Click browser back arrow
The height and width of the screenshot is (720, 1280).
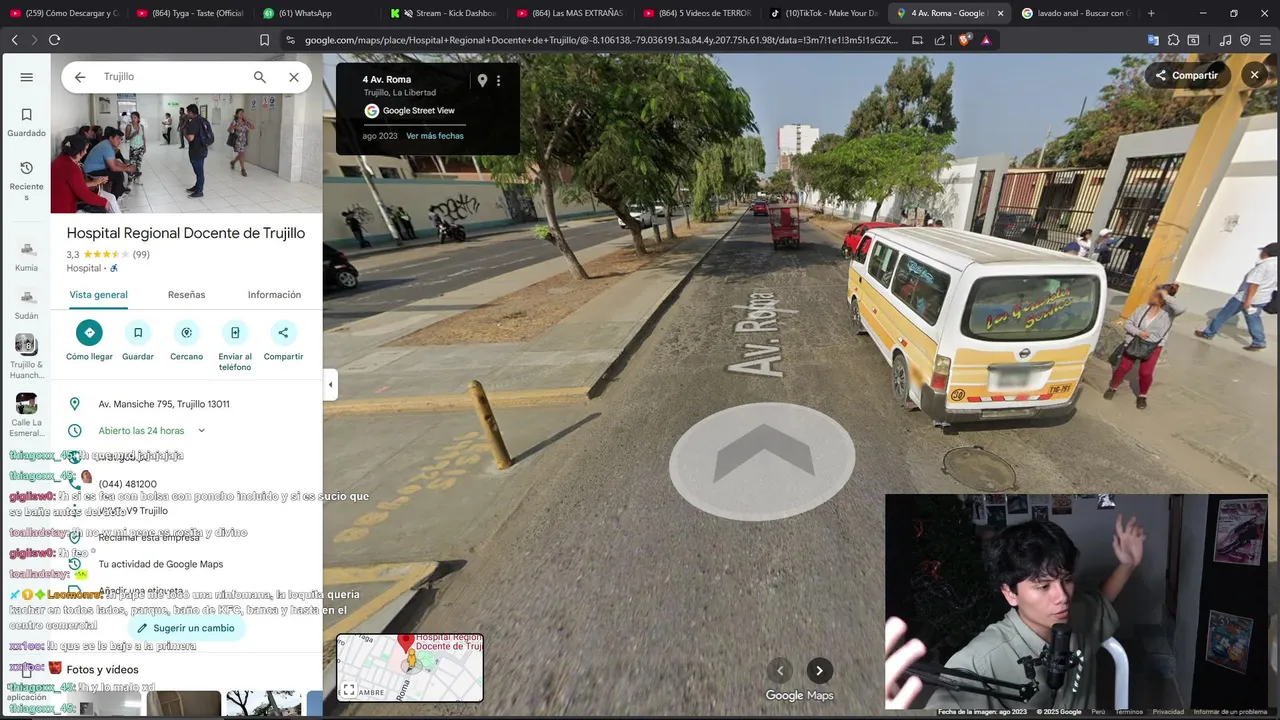14,40
